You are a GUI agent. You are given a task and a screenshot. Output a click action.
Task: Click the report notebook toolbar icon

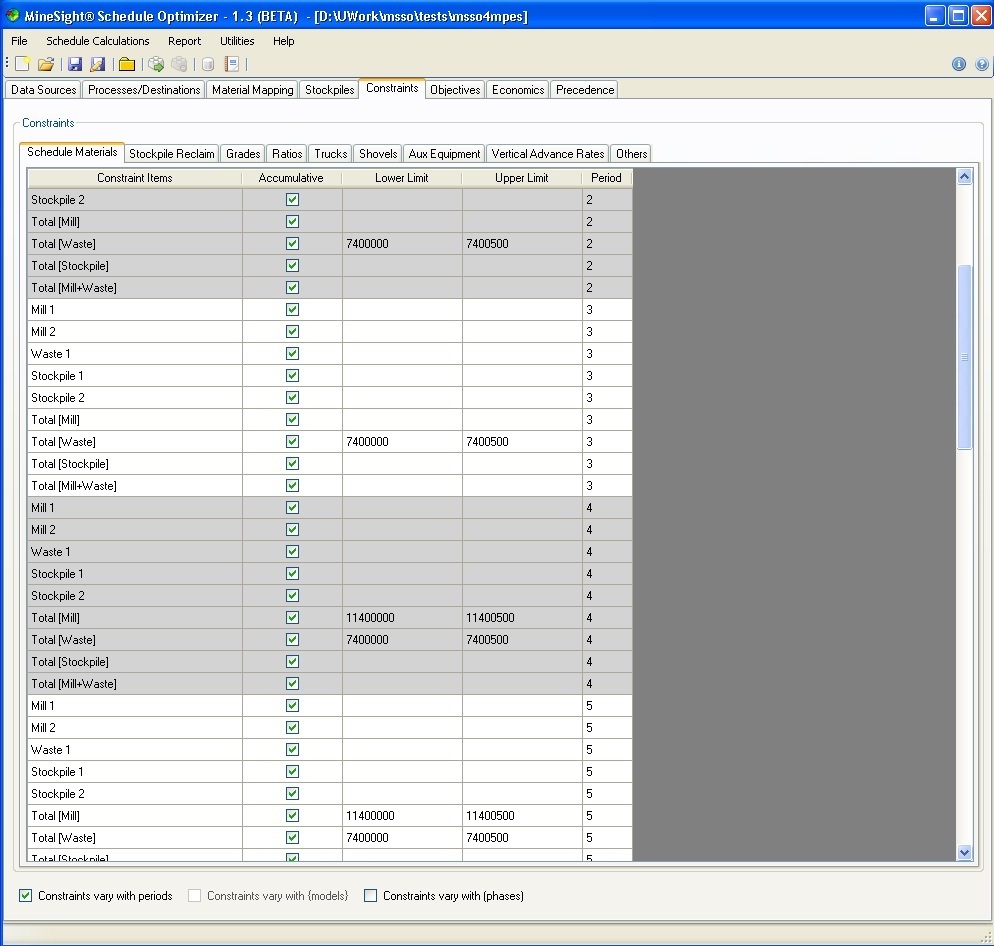pyautogui.click(x=231, y=64)
